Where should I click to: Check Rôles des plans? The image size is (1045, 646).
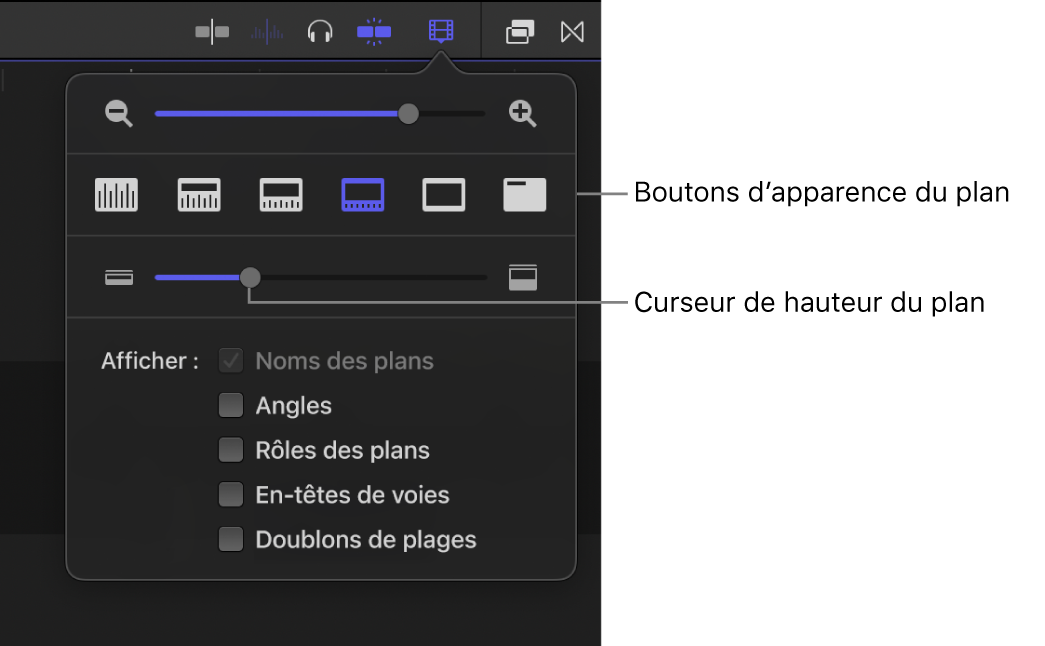pyautogui.click(x=230, y=450)
